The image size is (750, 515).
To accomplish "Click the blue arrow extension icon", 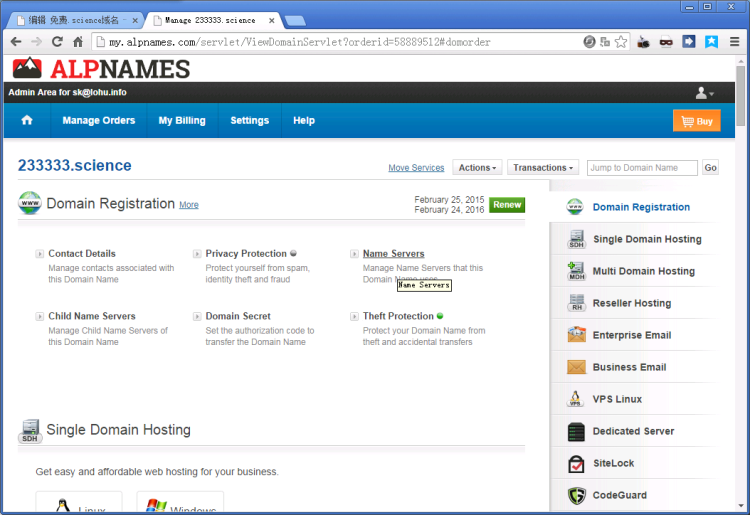I will coord(689,42).
